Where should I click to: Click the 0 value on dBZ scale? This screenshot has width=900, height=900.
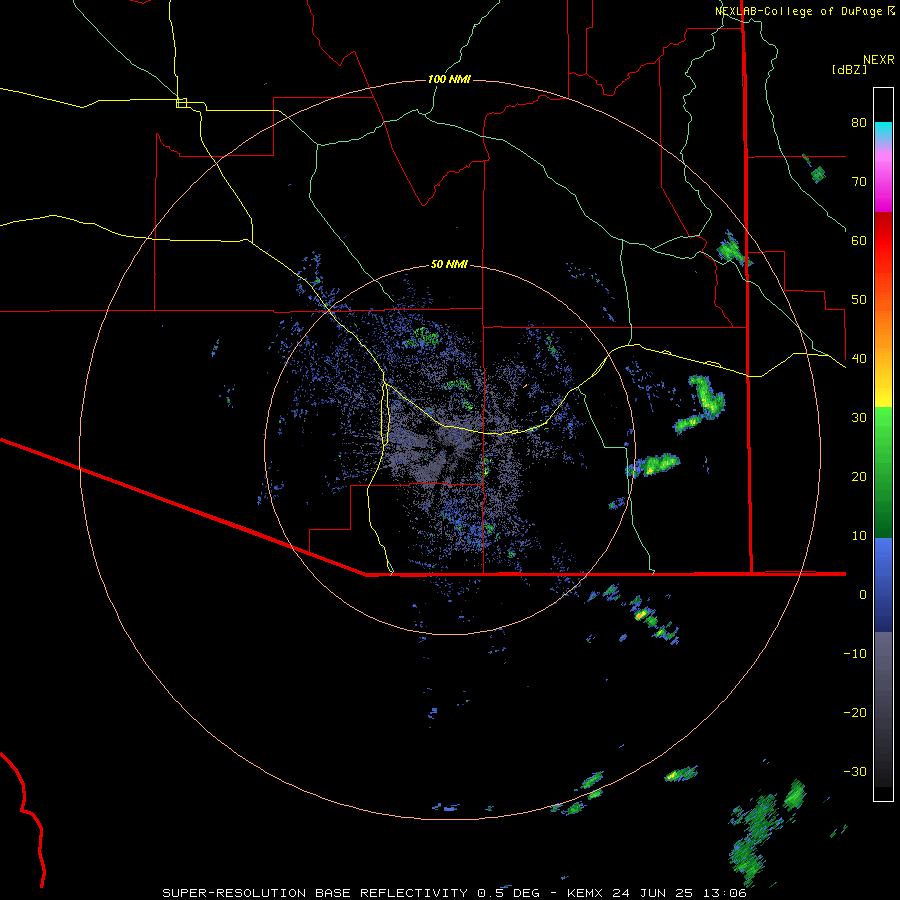click(863, 595)
